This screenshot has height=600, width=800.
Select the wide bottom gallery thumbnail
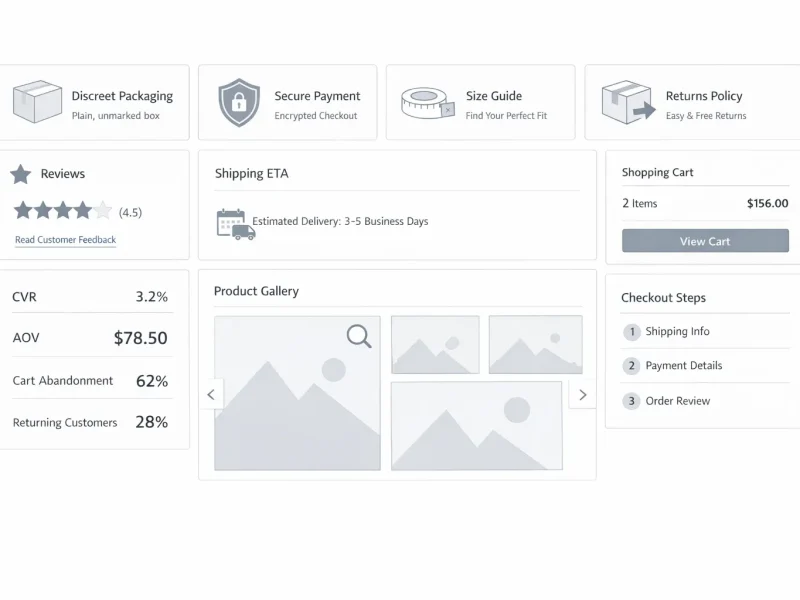(x=477, y=426)
